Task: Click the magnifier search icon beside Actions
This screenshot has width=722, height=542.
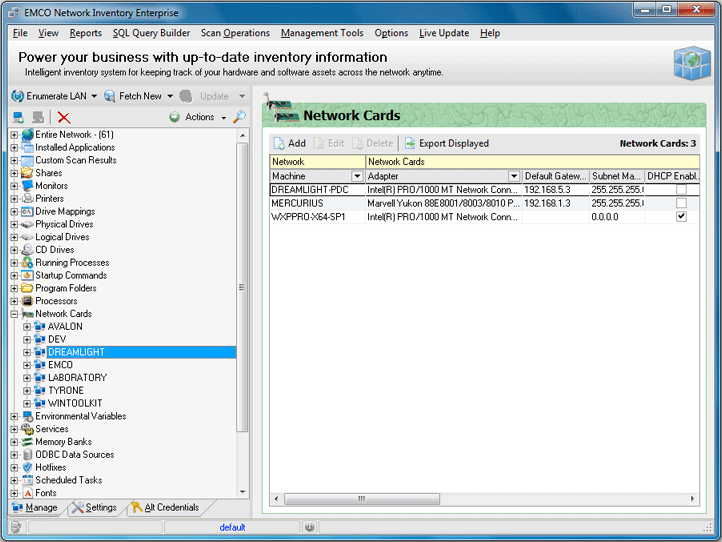Action: tap(239, 117)
